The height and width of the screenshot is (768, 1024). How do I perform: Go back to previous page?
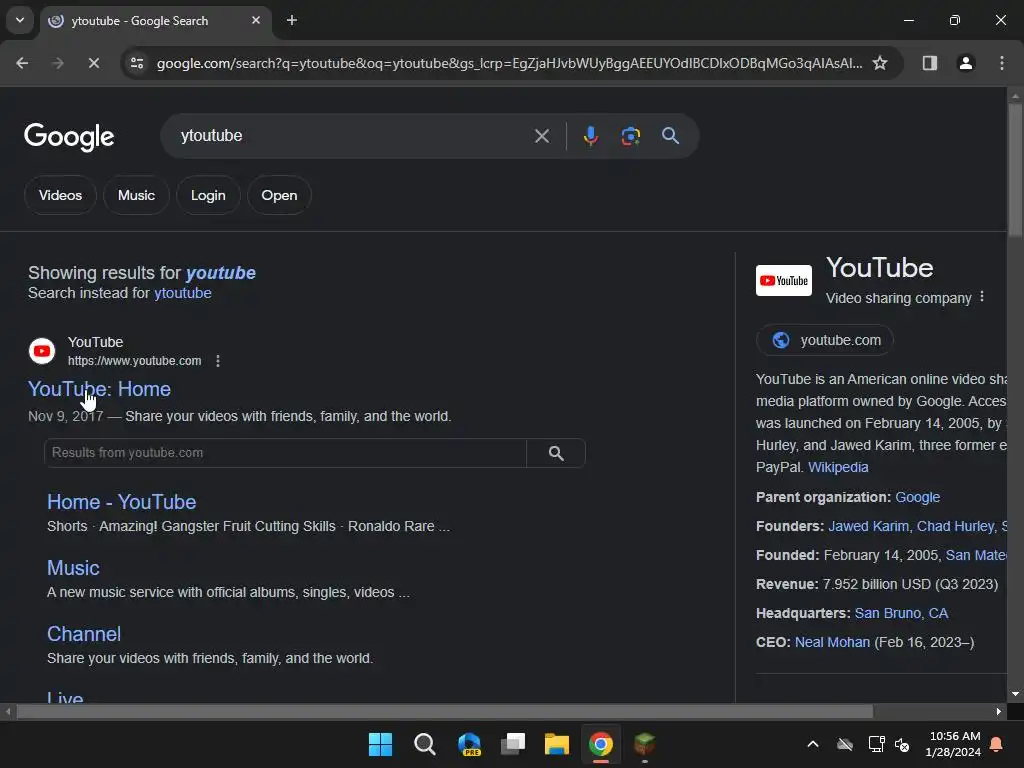22,63
